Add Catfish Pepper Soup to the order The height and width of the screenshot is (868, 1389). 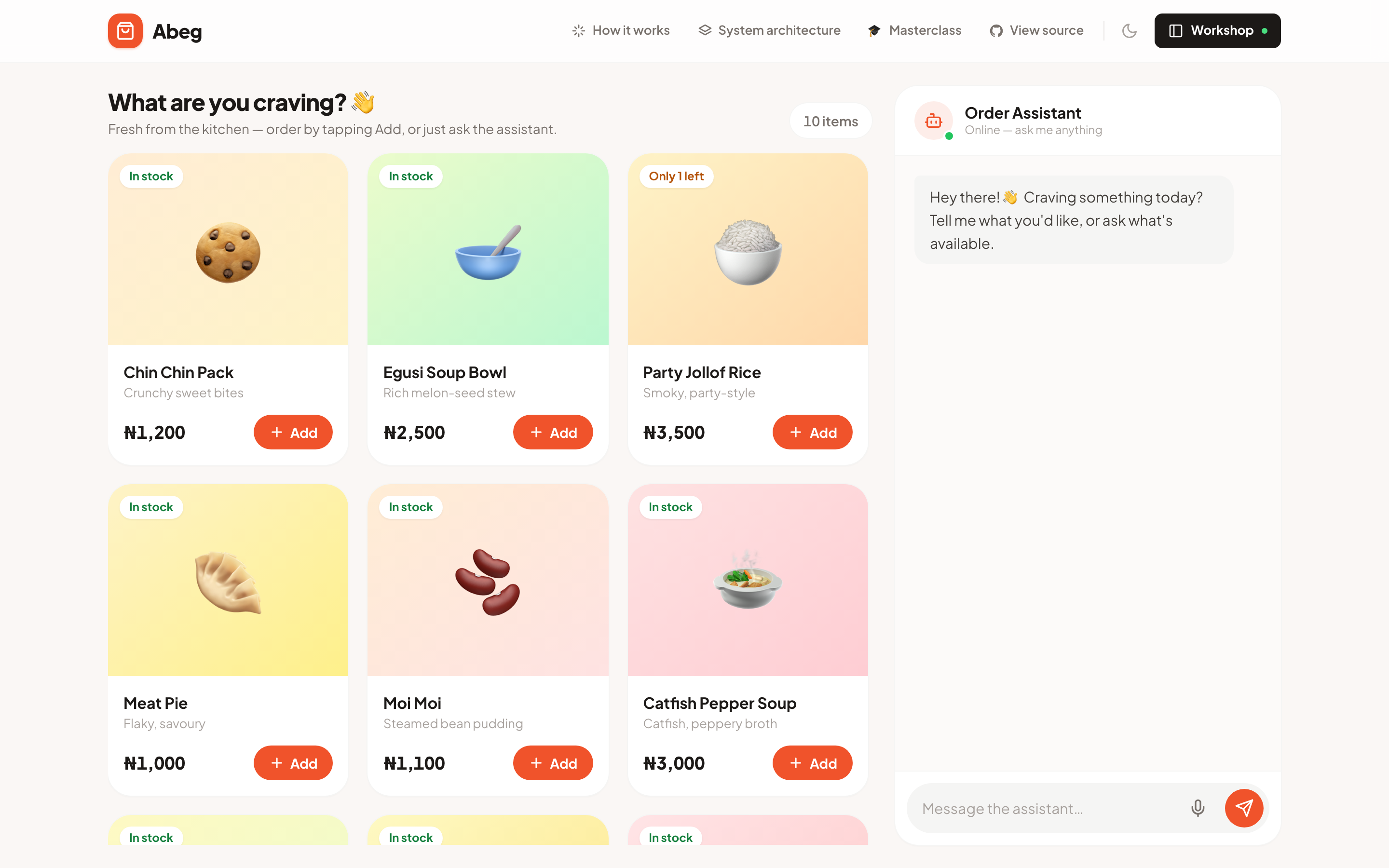pyautogui.click(x=812, y=763)
